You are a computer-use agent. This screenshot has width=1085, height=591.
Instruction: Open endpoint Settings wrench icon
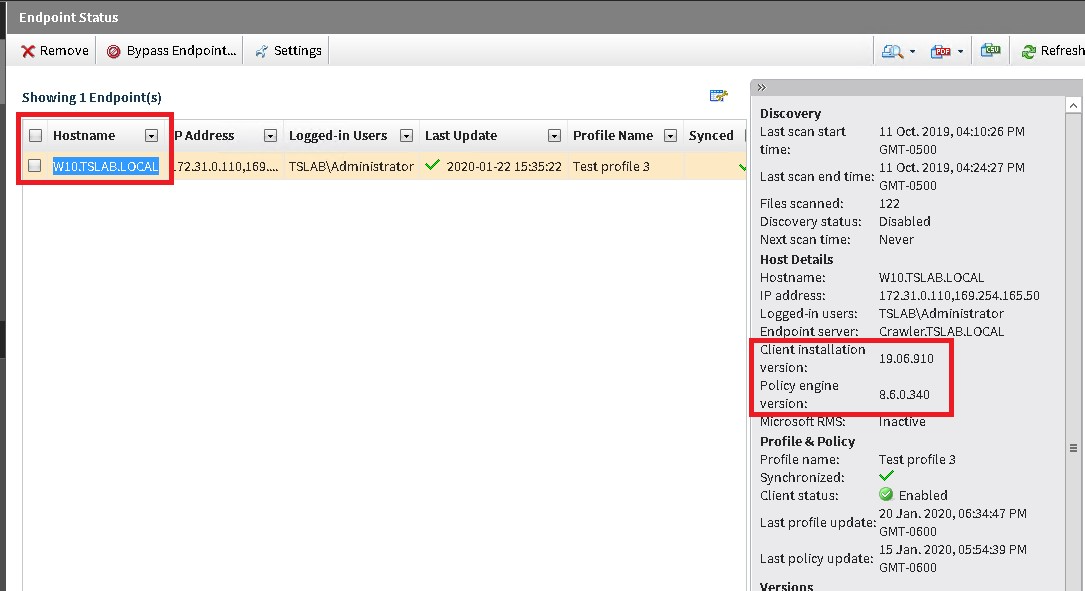tap(262, 51)
